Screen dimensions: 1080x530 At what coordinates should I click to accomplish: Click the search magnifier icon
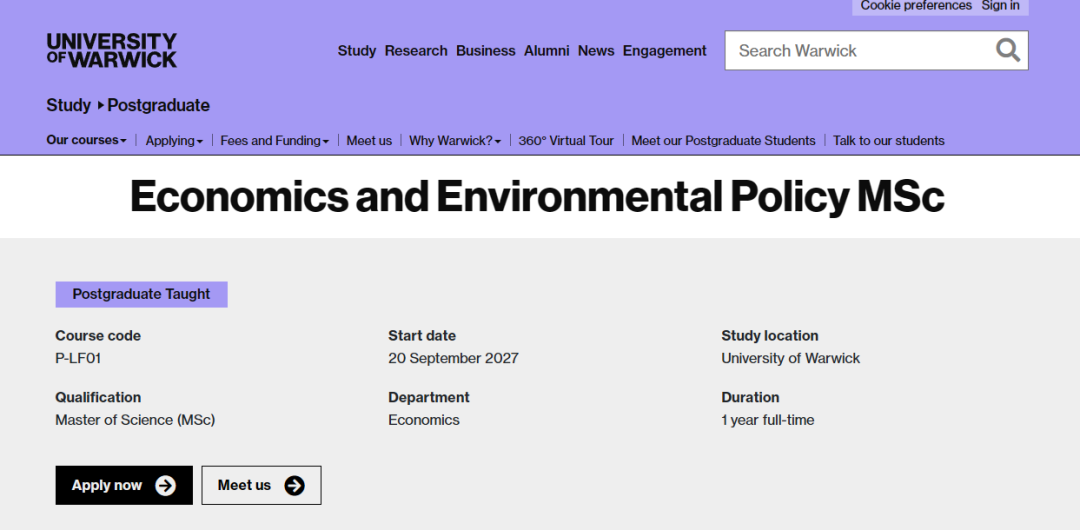click(1008, 50)
